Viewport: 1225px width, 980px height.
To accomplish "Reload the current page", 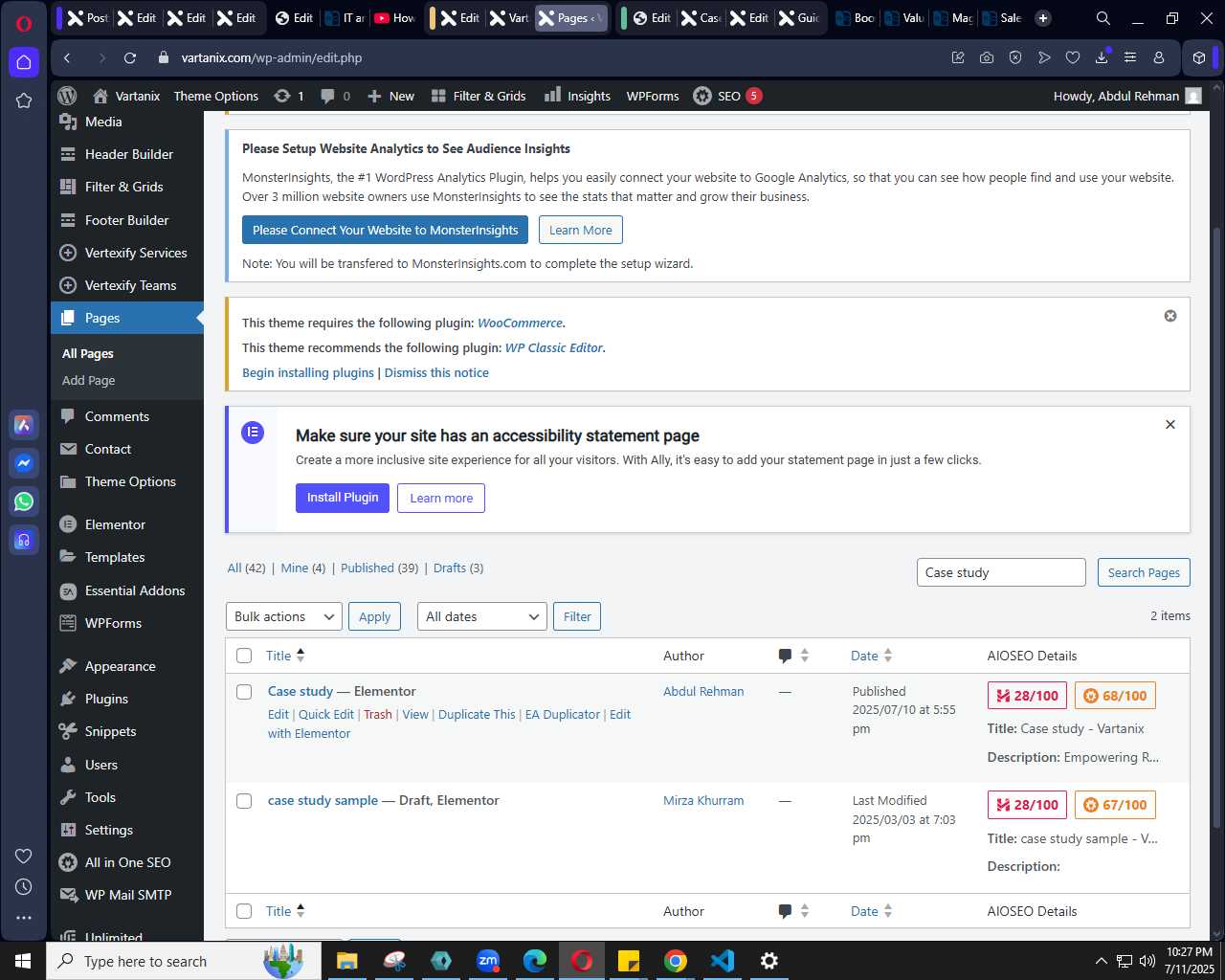I will click(x=130, y=58).
